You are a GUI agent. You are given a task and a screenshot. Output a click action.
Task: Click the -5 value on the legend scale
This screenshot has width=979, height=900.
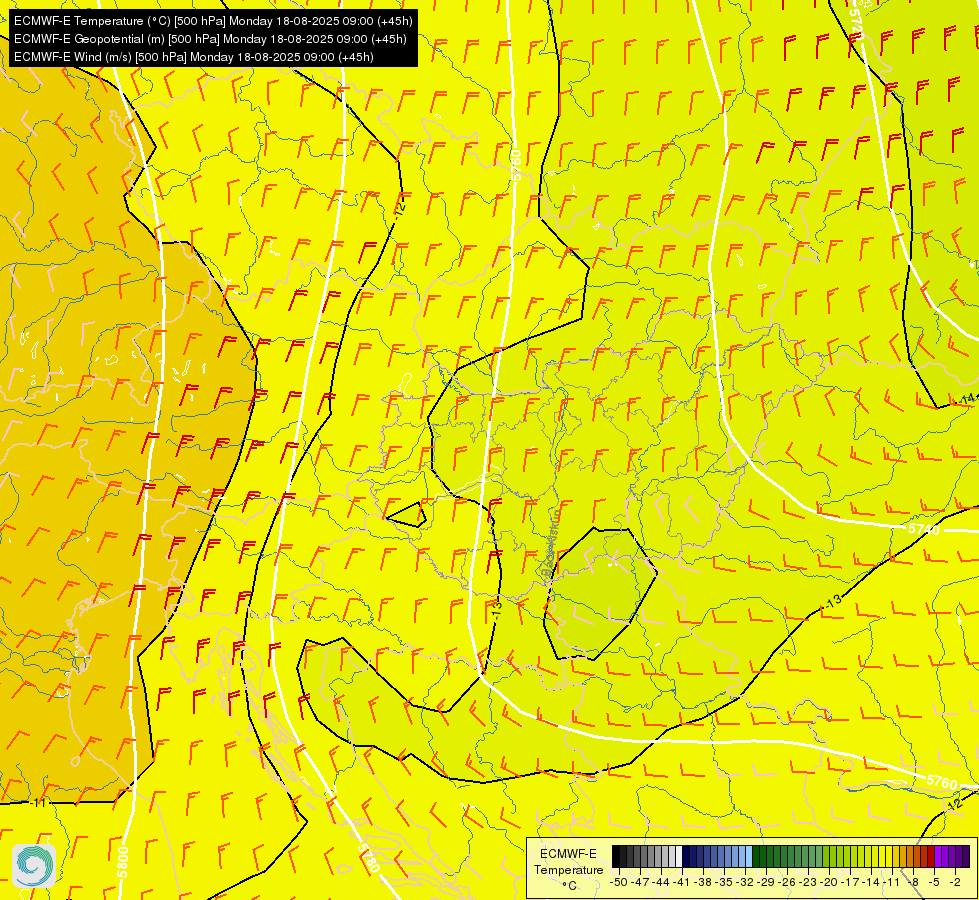pos(933,882)
